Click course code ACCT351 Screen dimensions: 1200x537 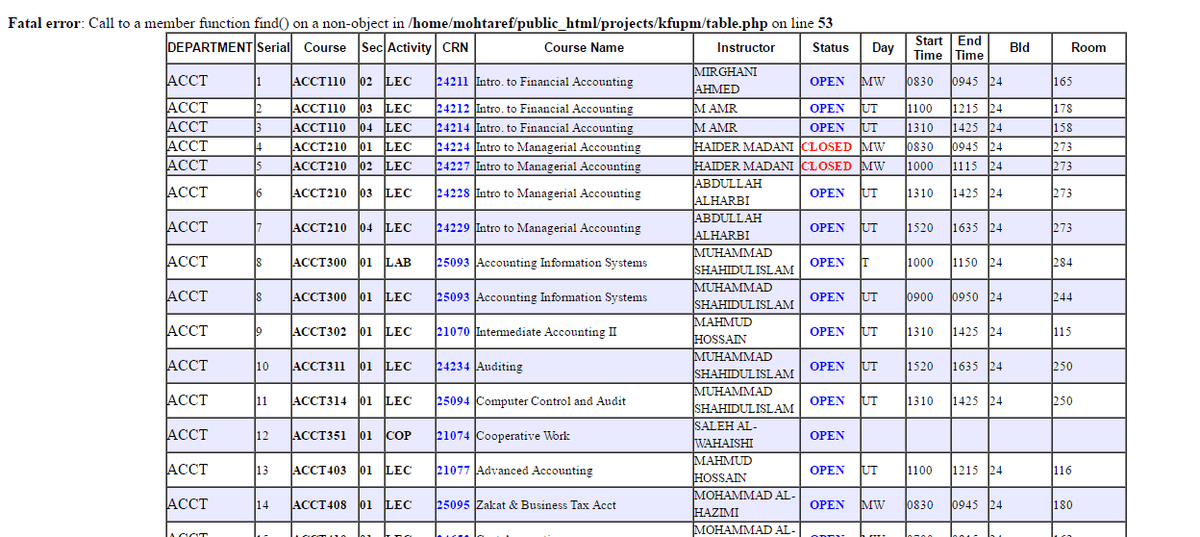pyautogui.click(x=320, y=436)
